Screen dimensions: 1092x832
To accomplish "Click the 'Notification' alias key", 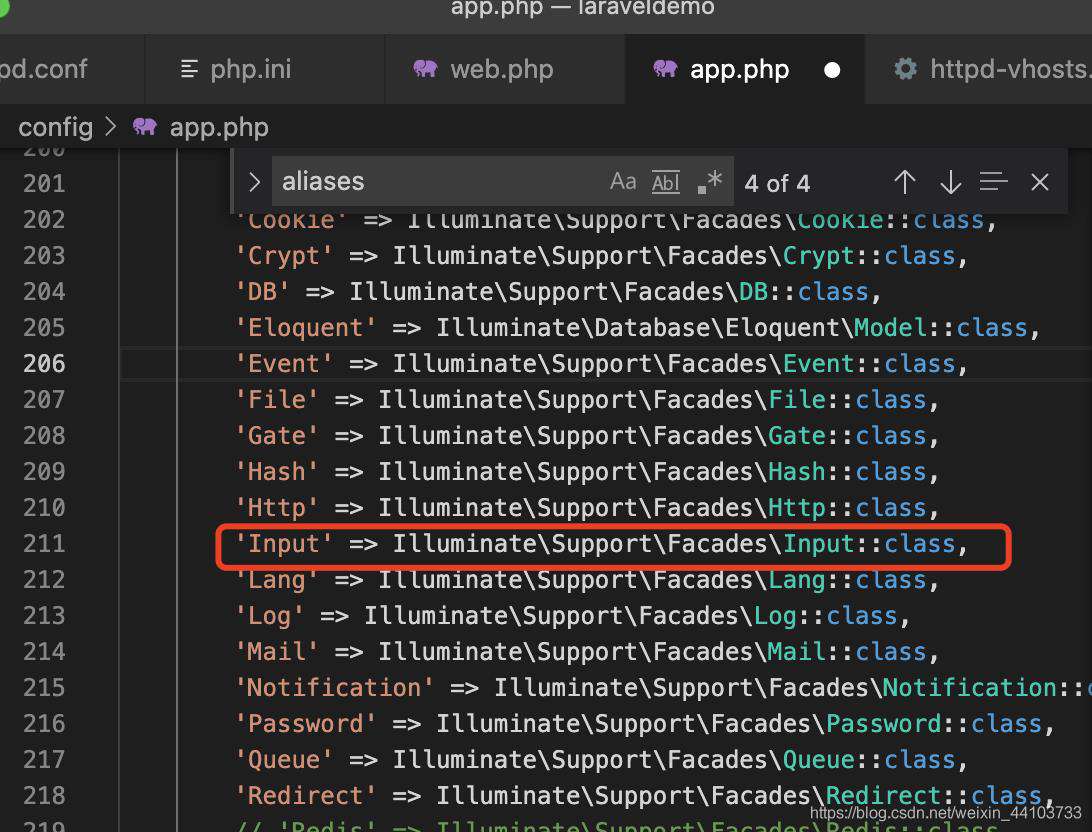I will [x=334, y=689].
